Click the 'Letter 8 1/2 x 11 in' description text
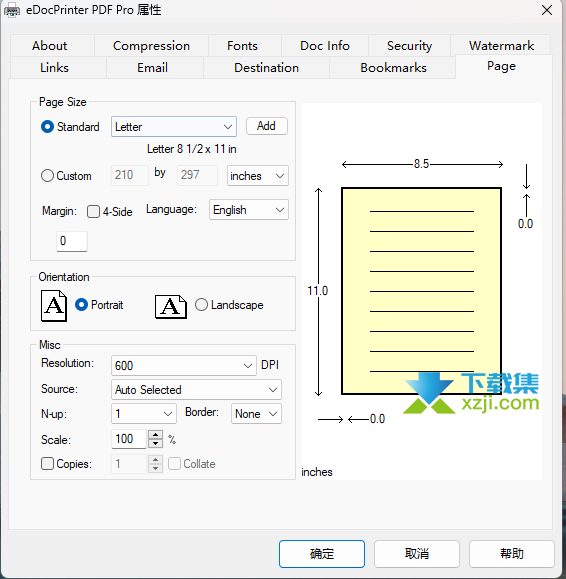The image size is (566, 579). coord(192,149)
